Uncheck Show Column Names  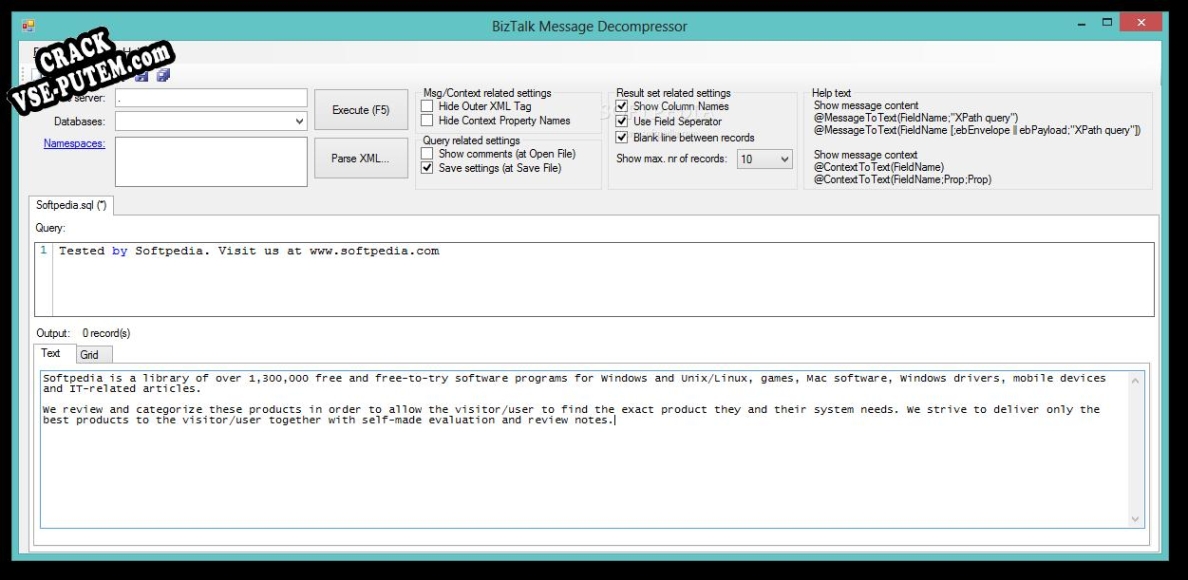(622, 106)
